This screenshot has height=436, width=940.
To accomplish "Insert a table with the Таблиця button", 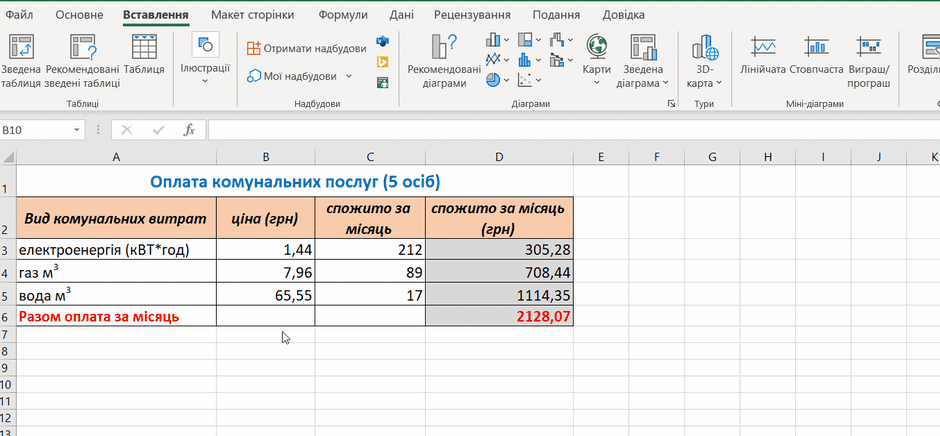I will (x=144, y=55).
